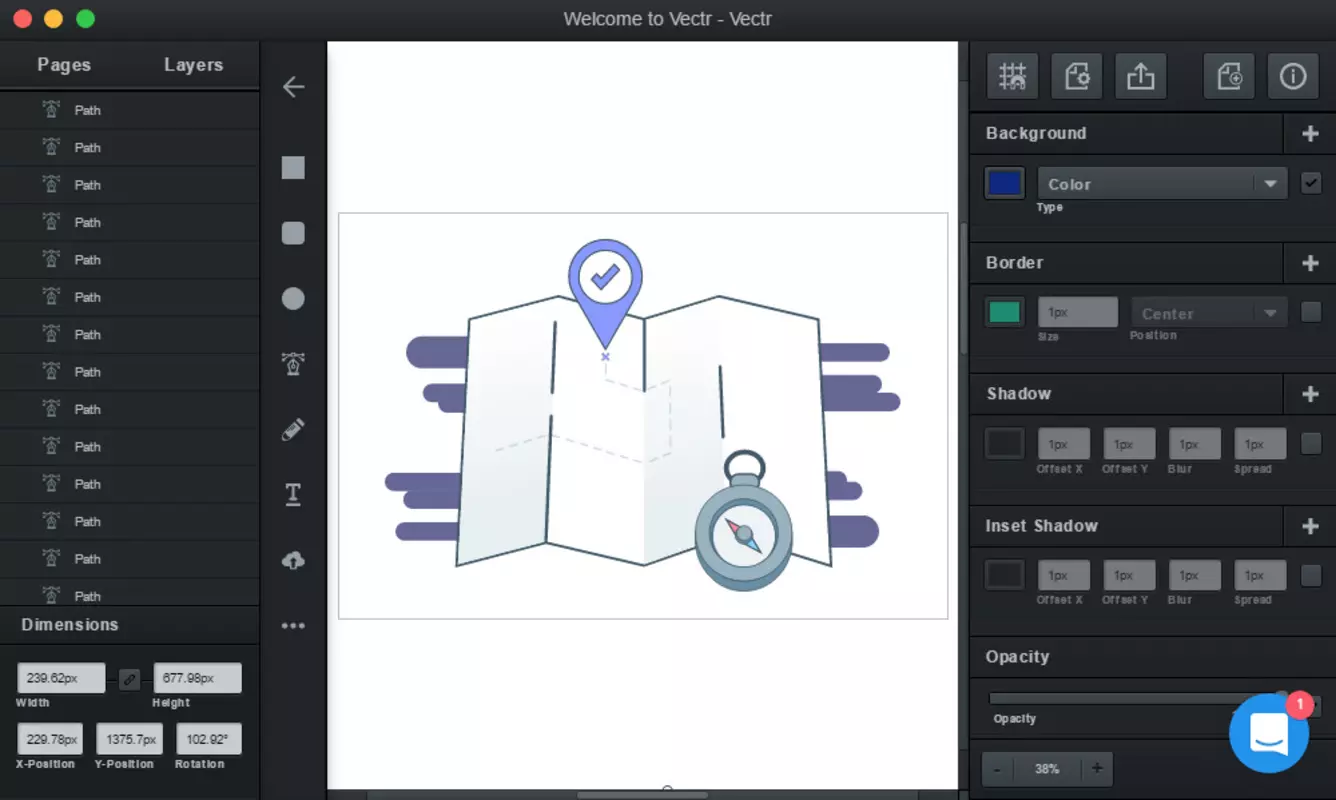Select the location pin on the canvas
The image size is (1336, 800).
click(x=605, y=293)
